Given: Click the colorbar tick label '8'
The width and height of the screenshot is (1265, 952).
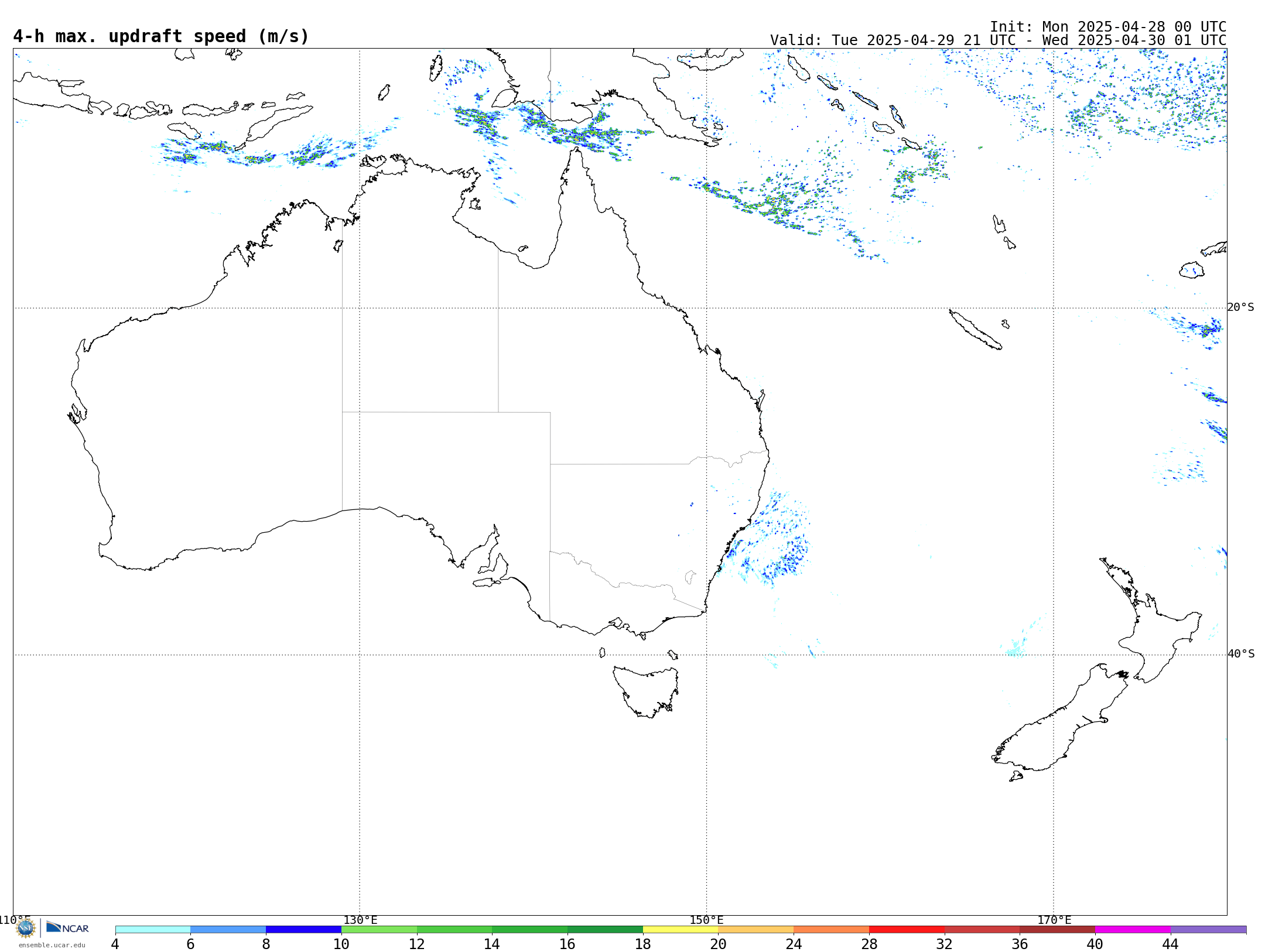Looking at the screenshot, I should 266,944.
